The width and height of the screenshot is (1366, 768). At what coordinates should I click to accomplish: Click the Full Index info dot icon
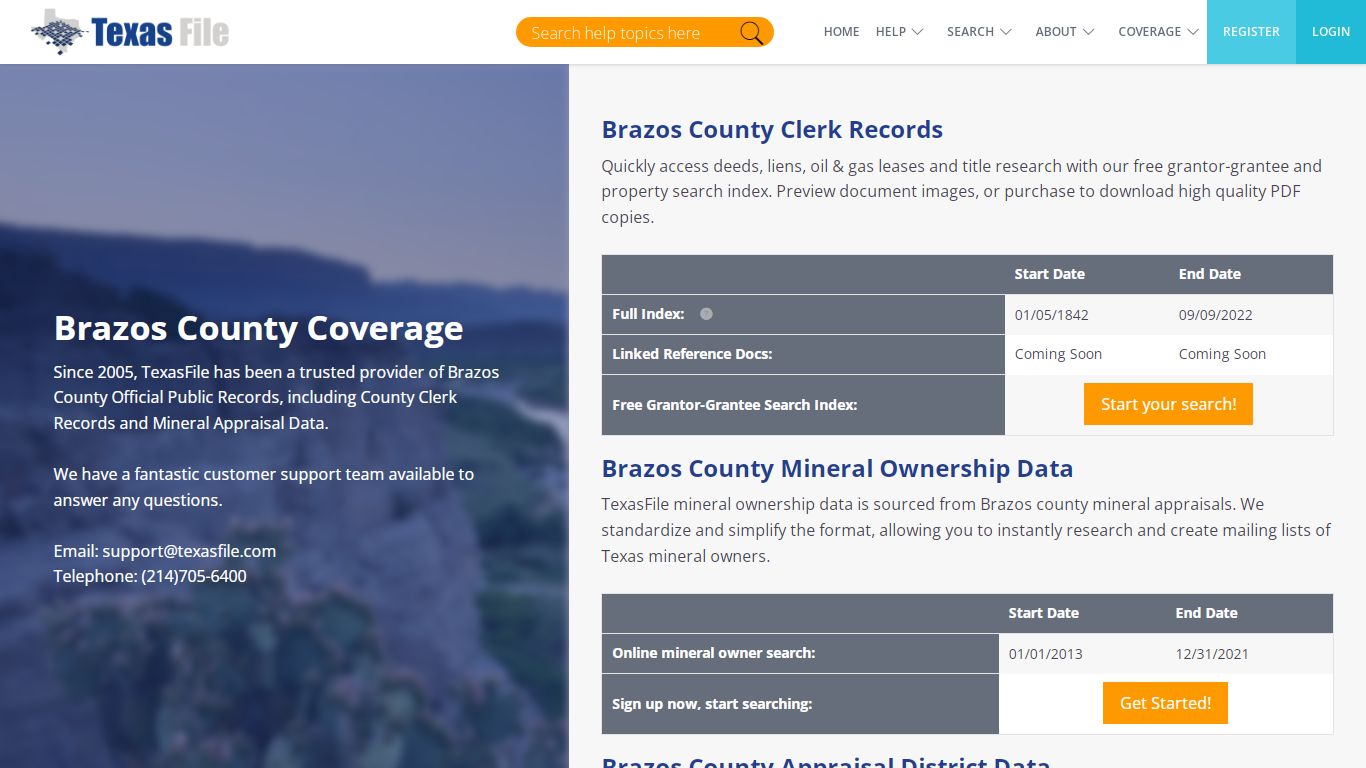(706, 314)
